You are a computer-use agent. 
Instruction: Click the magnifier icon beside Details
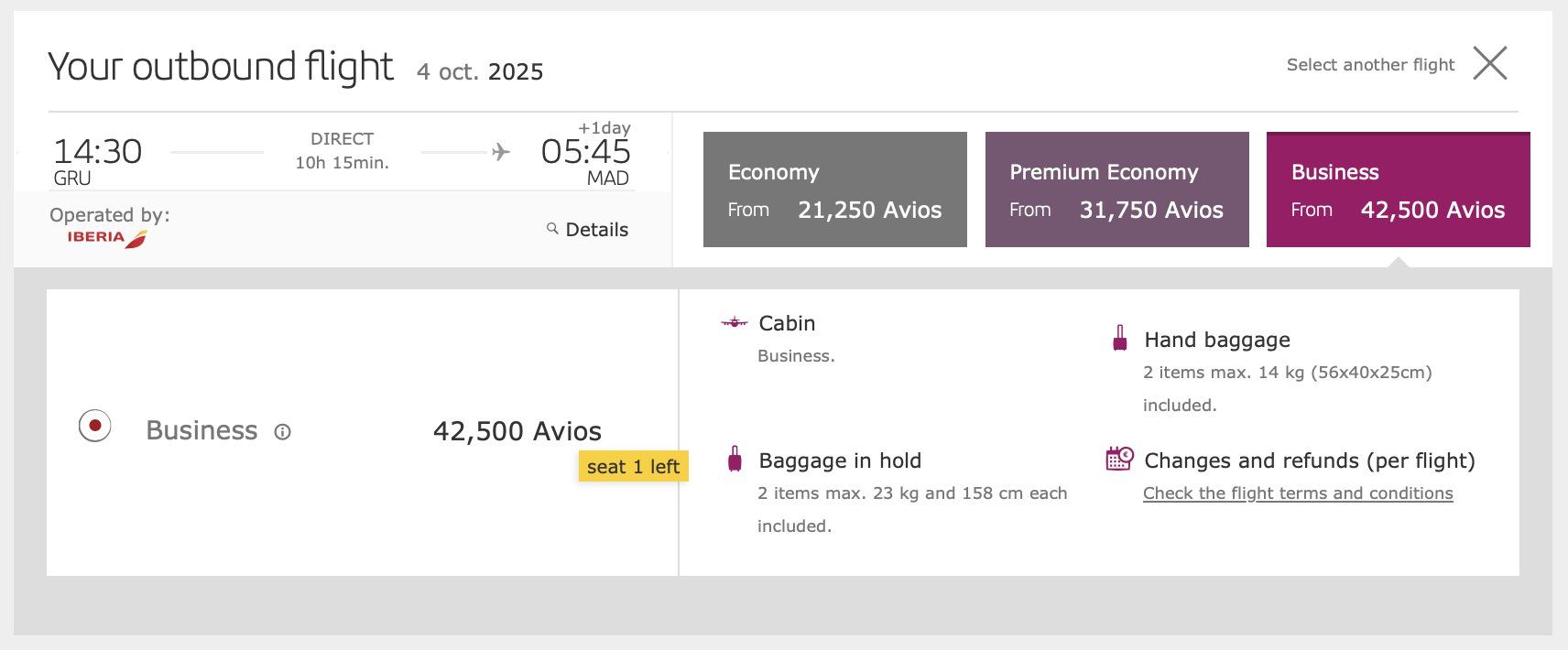[x=552, y=228]
